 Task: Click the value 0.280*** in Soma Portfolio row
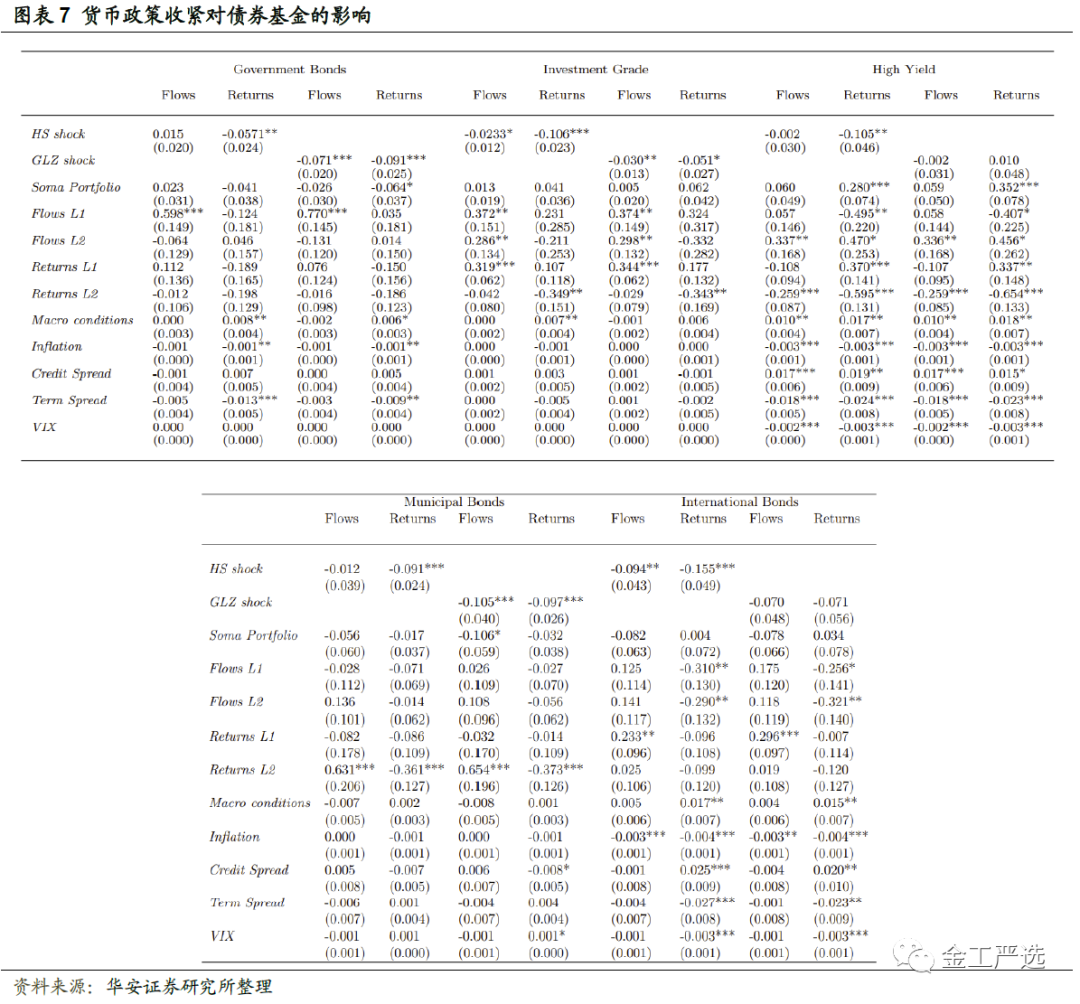click(x=864, y=187)
